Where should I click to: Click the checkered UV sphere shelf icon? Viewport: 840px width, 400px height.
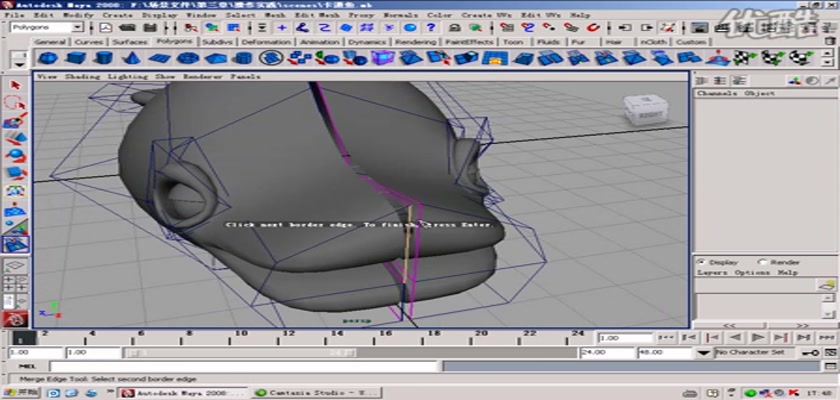tap(801, 57)
